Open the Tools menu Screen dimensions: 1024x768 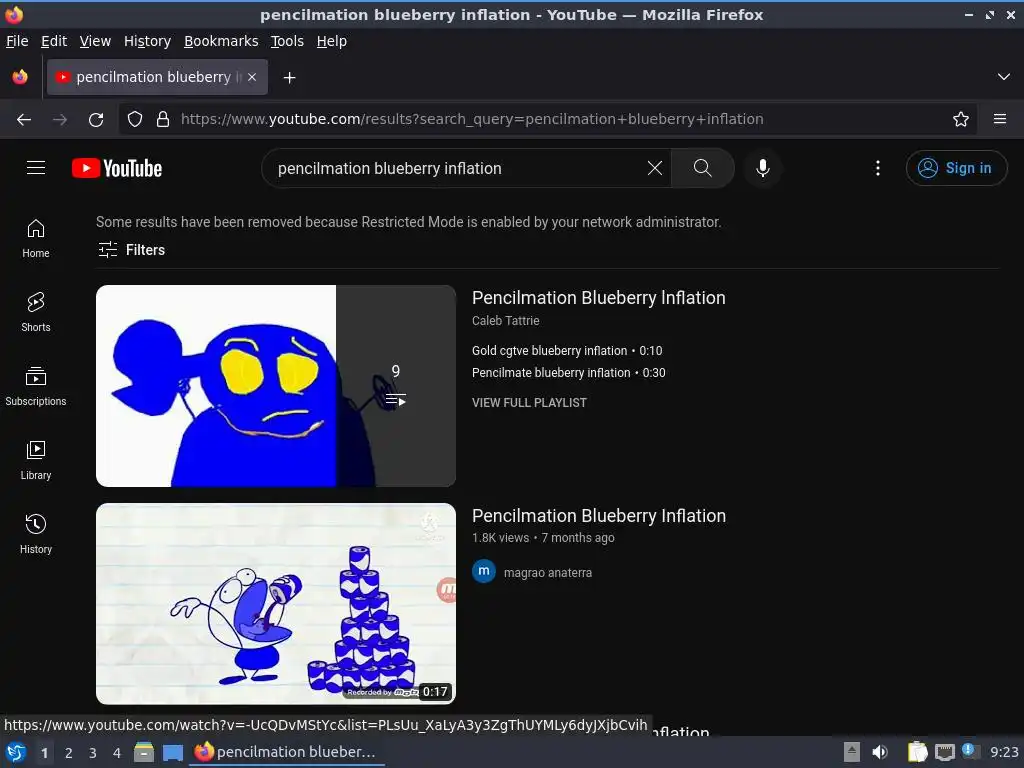coord(287,41)
